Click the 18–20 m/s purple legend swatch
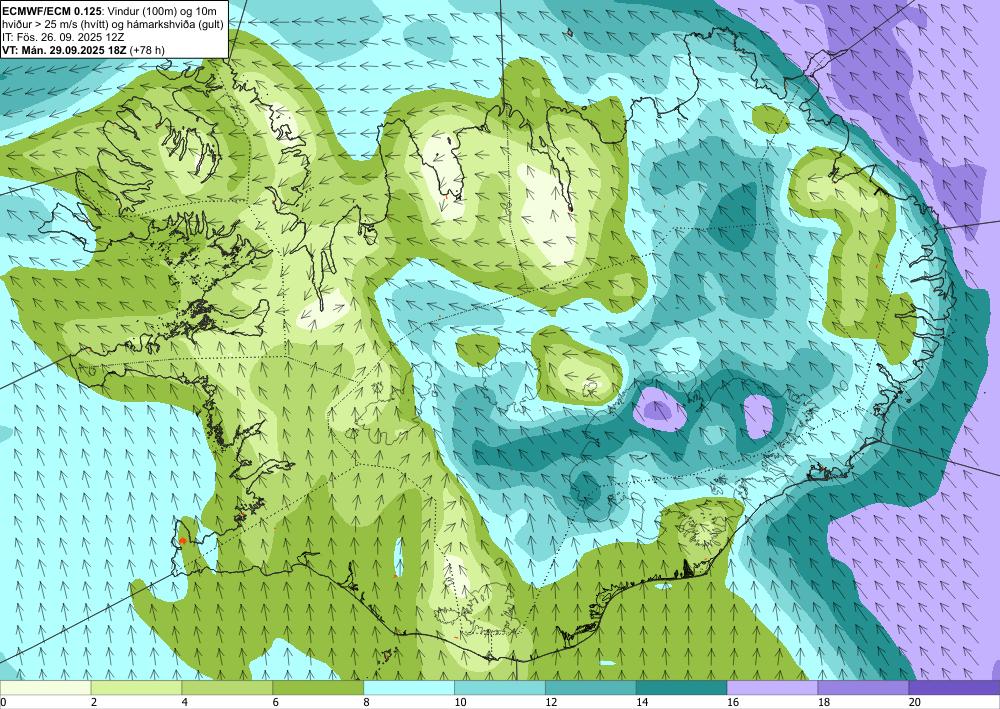This screenshot has width=1000, height=709. click(864, 687)
